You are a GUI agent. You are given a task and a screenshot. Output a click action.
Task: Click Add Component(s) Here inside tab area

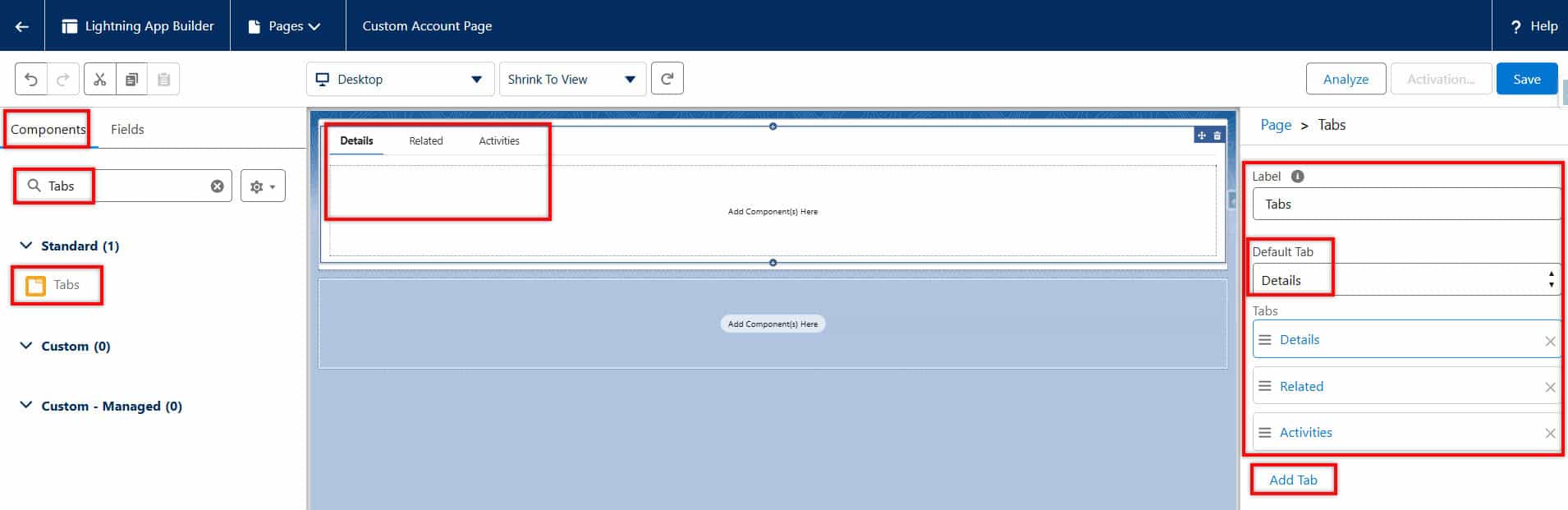773,212
